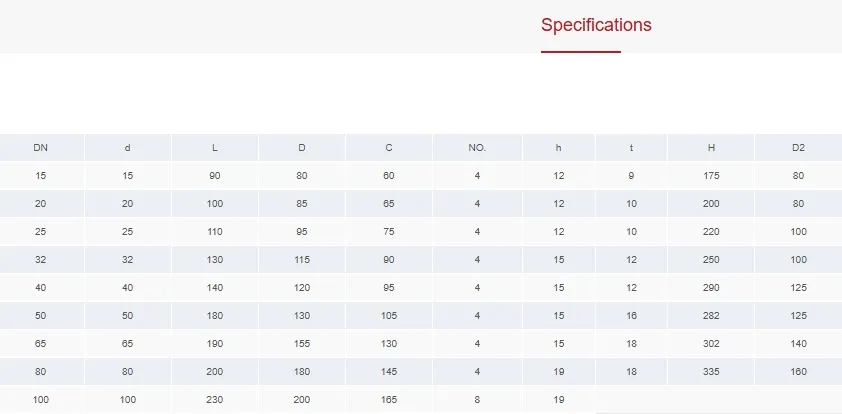Click the 9 cell in t column
Viewport: 842px width, 414px height.
[x=631, y=176]
